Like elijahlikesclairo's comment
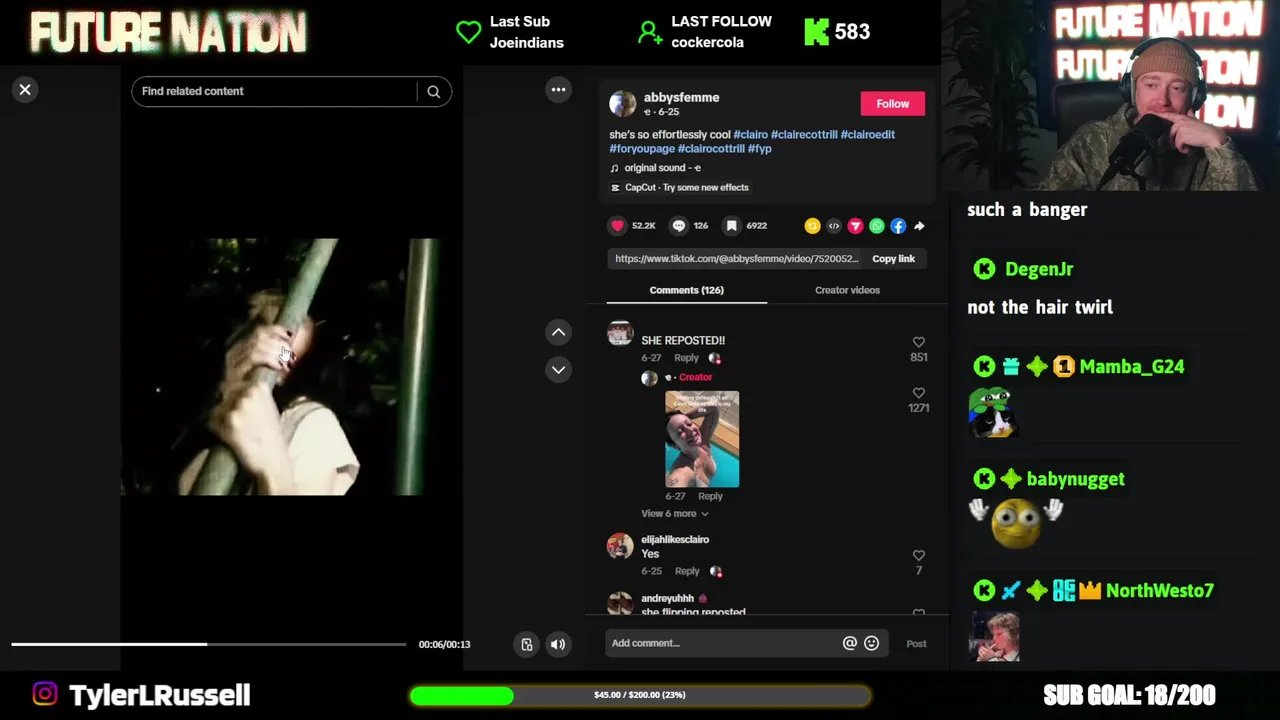 tap(918, 556)
